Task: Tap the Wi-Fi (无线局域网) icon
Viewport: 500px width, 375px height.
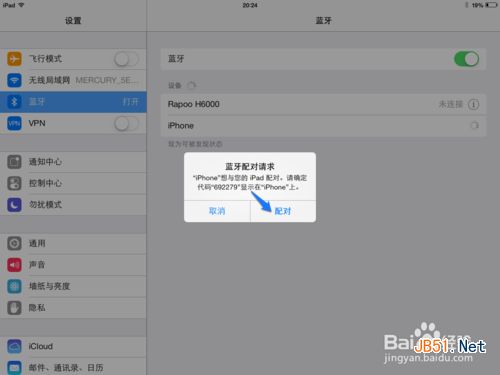Action: [14, 80]
